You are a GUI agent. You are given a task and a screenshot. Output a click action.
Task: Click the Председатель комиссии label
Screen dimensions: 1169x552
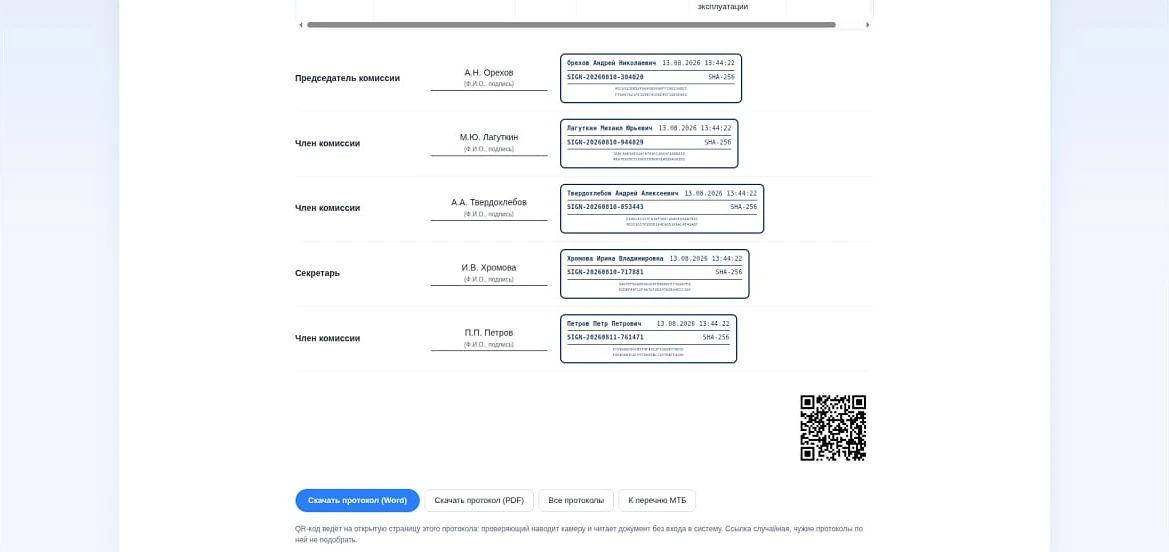[347, 78]
